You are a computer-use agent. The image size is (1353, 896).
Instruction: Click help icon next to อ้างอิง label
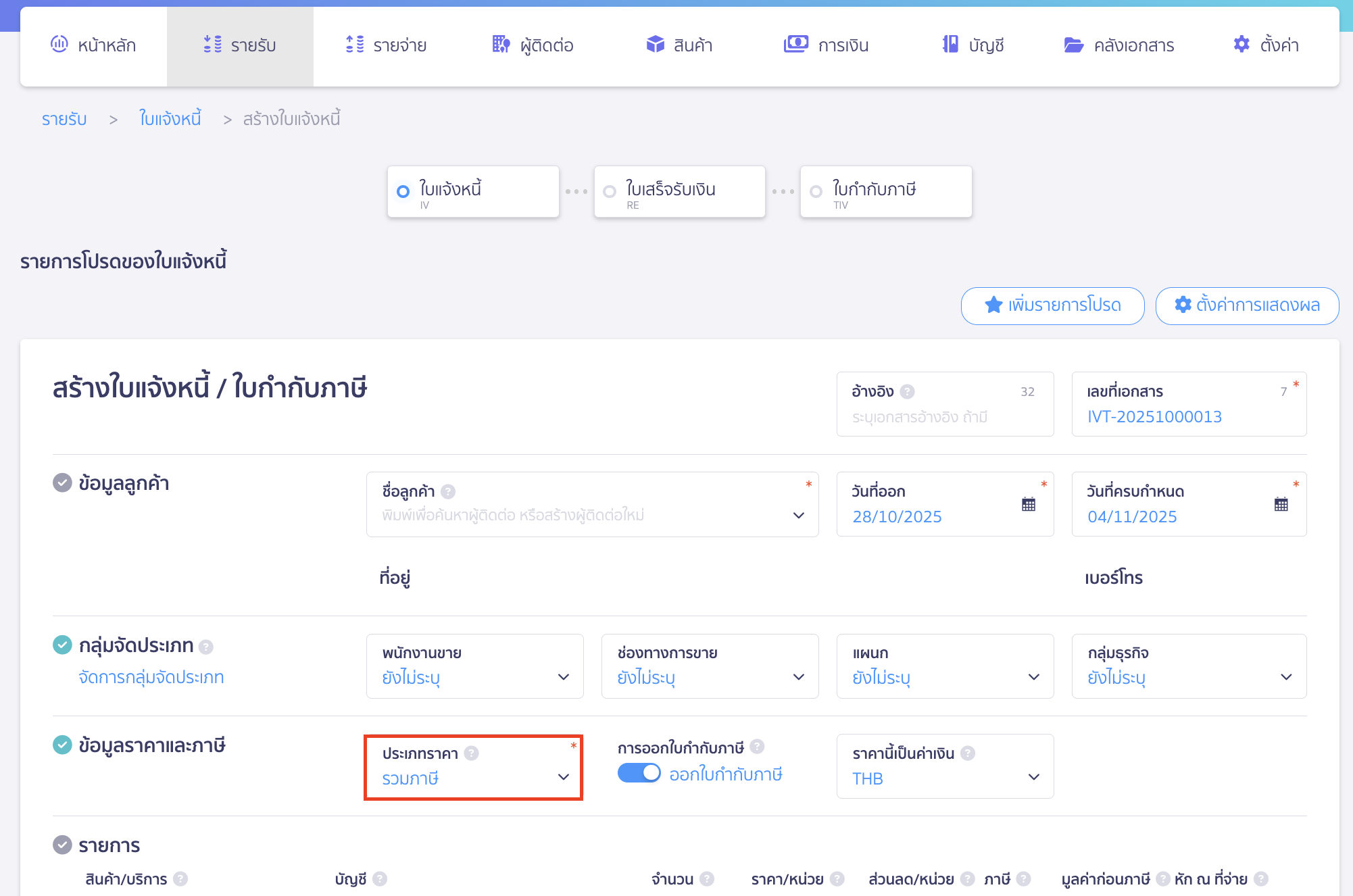click(x=908, y=391)
